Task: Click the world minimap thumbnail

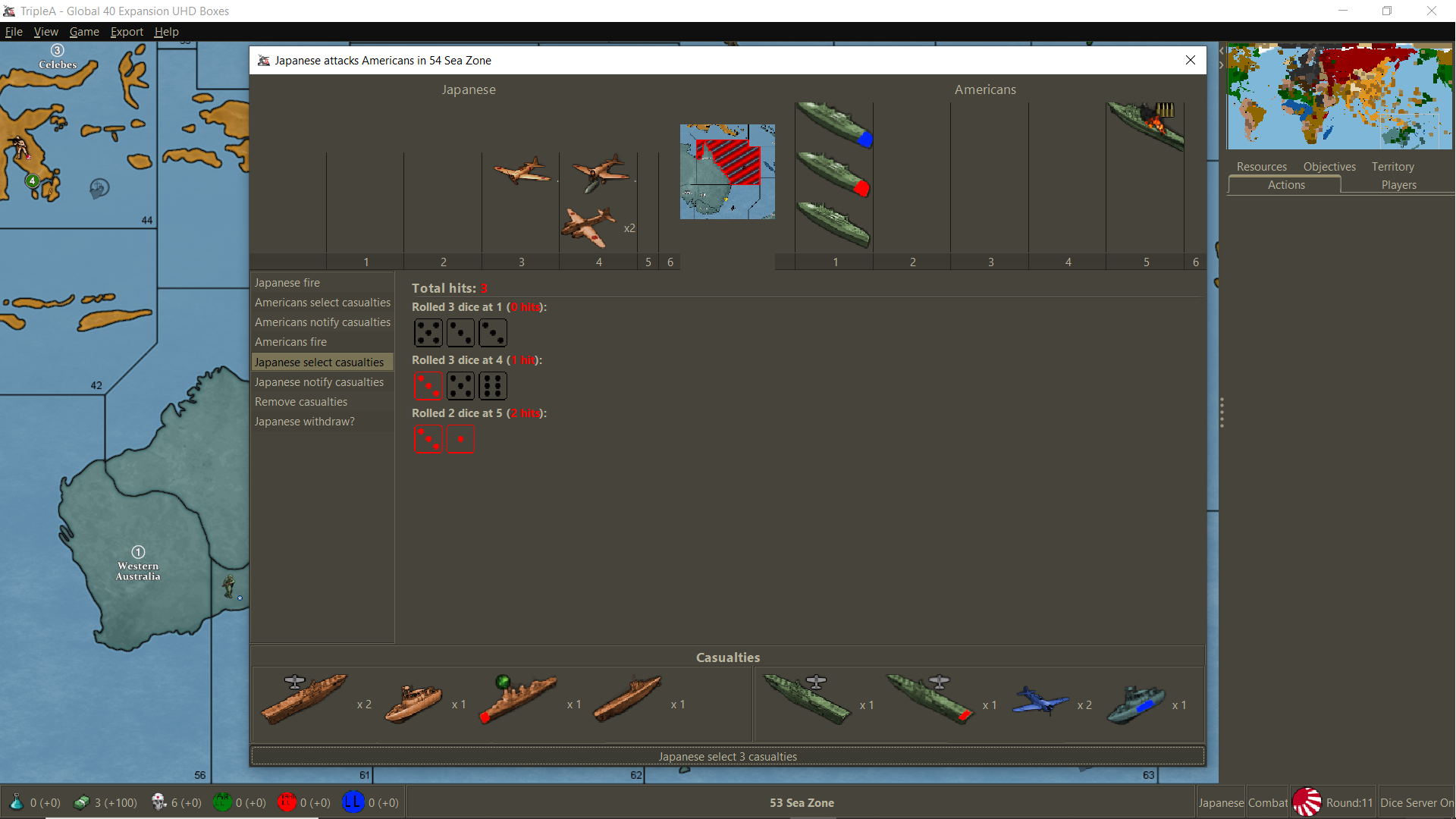Action: click(1339, 96)
